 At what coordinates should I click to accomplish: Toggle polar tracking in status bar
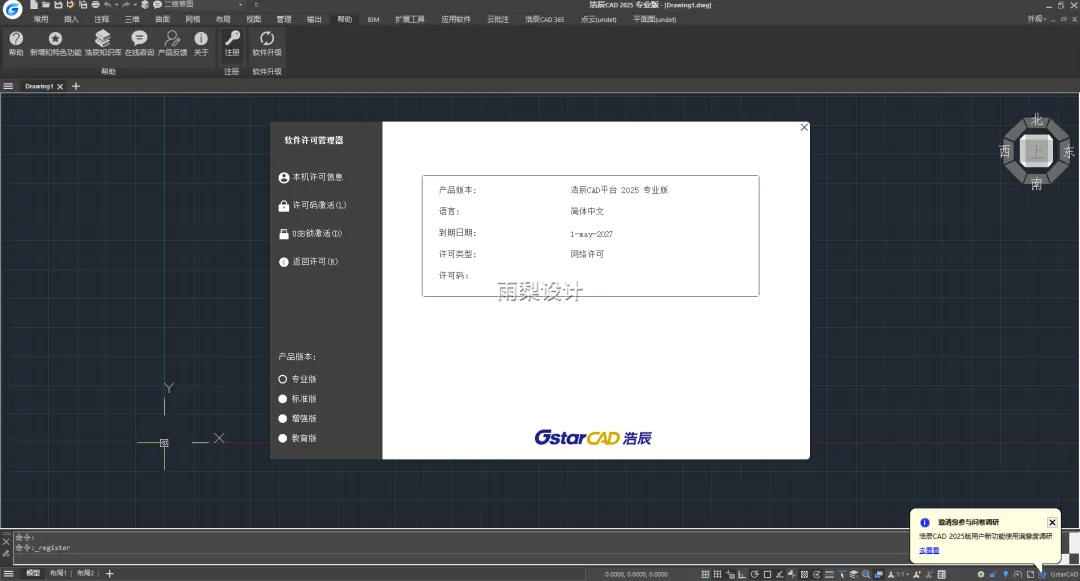click(x=754, y=574)
